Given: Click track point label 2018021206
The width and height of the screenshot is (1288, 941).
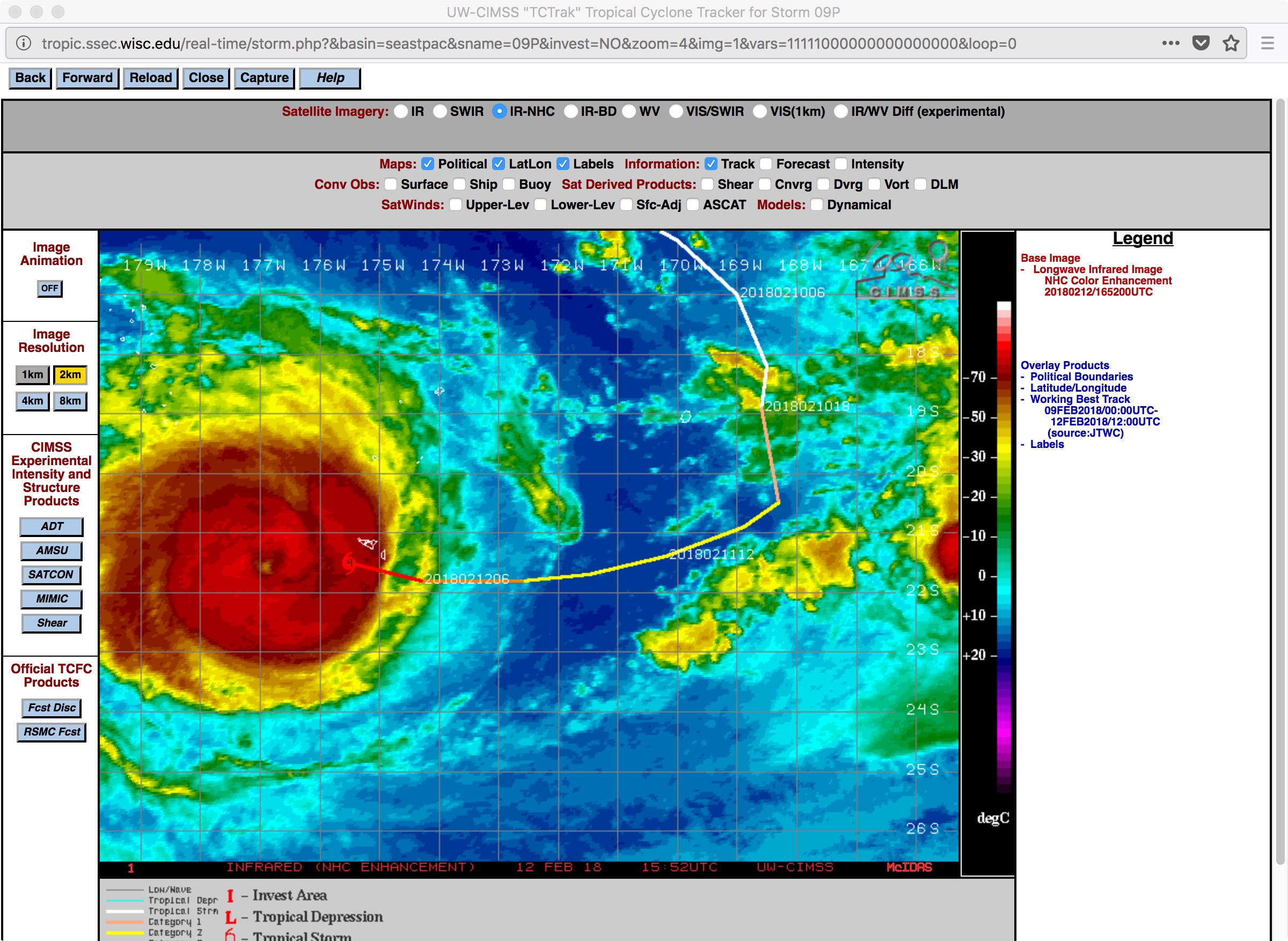Looking at the screenshot, I should tap(467, 579).
